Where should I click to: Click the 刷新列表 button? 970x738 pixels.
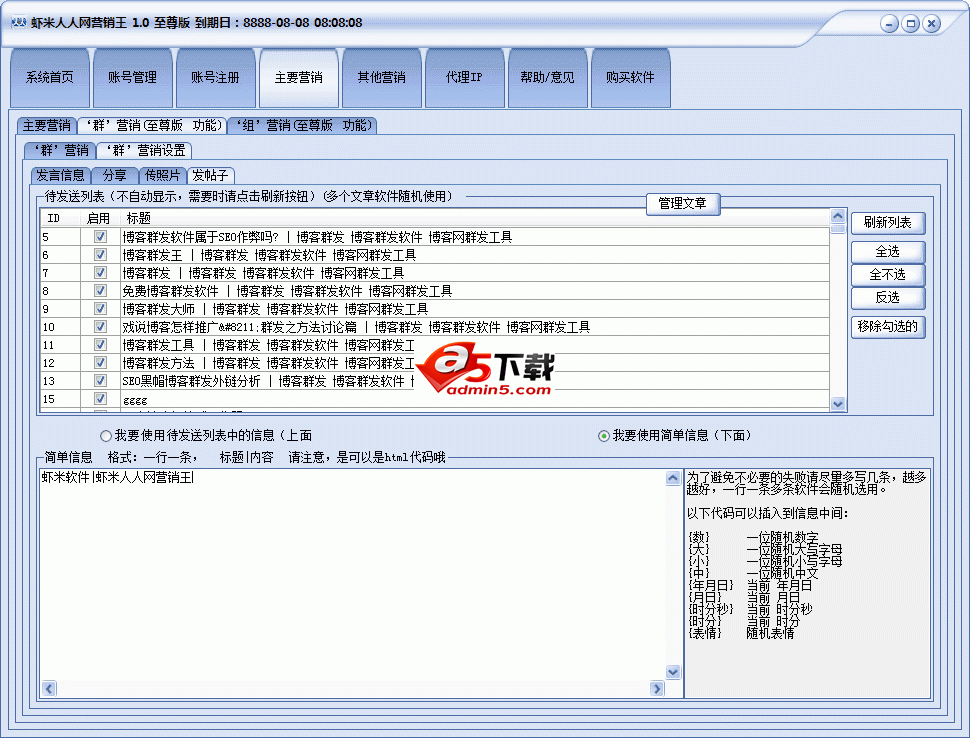pos(888,223)
